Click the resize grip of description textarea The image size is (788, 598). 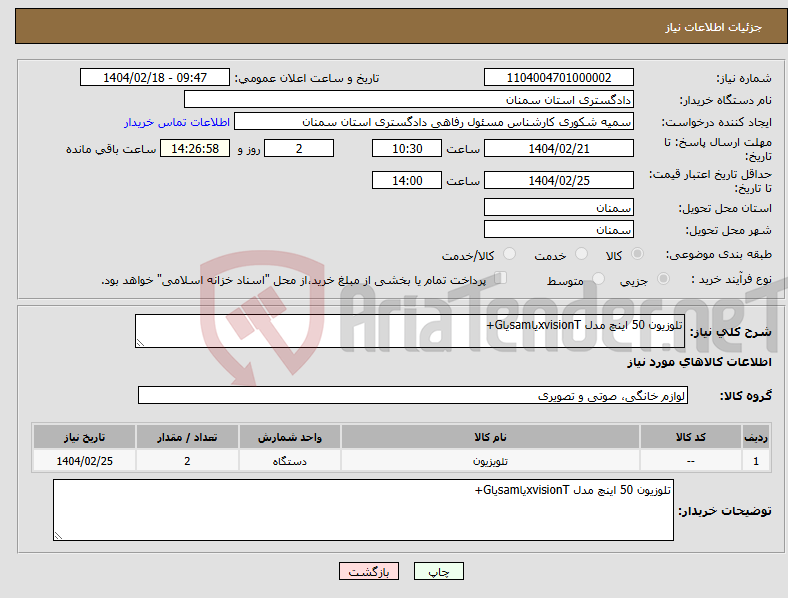click(140, 343)
